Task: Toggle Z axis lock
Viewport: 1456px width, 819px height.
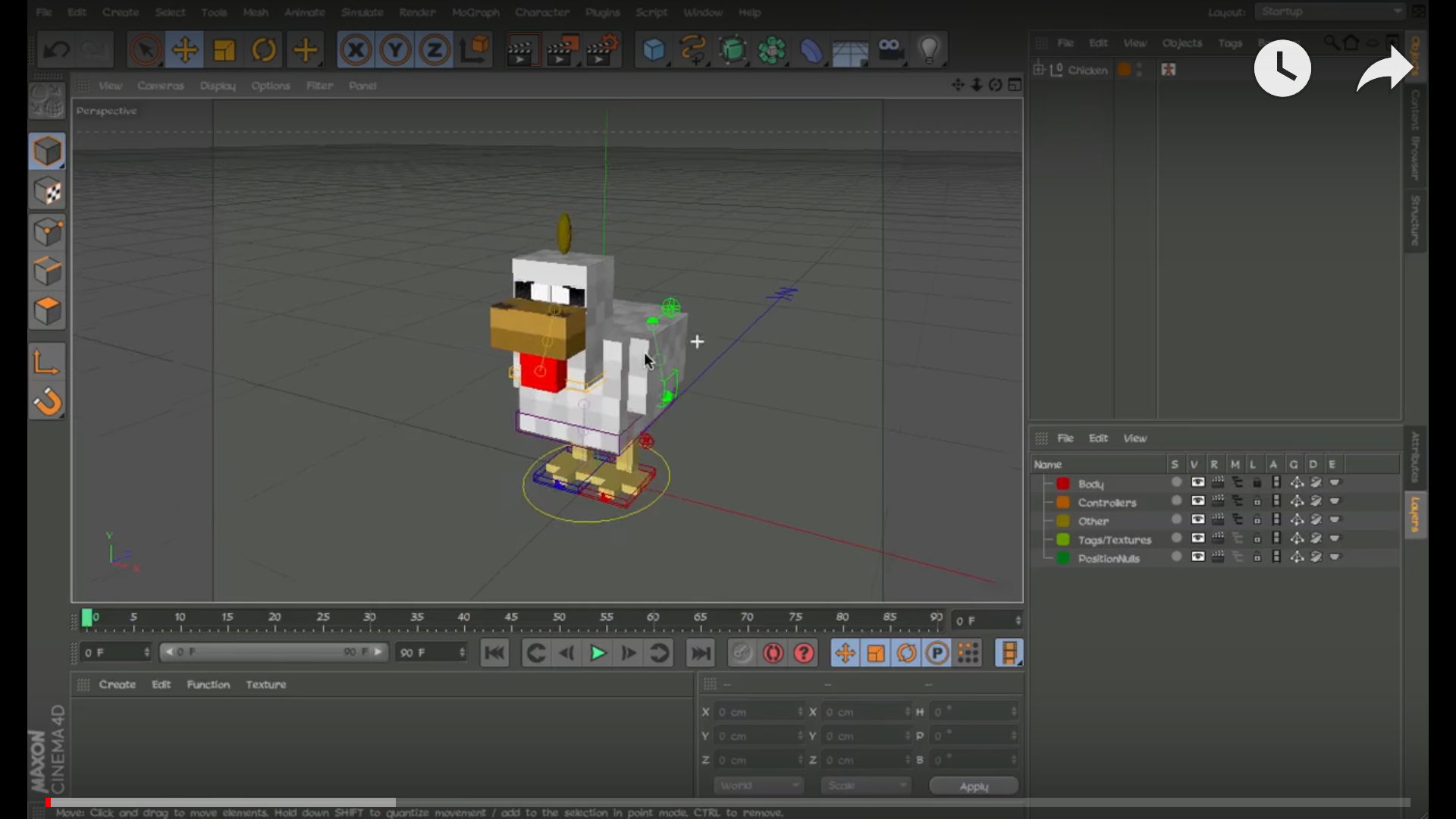Action: pos(435,51)
